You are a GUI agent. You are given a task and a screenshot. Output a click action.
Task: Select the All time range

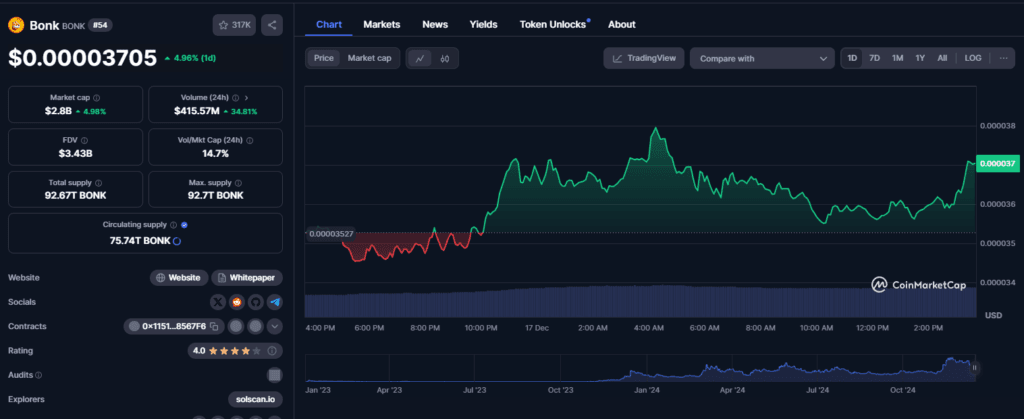pos(942,58)
